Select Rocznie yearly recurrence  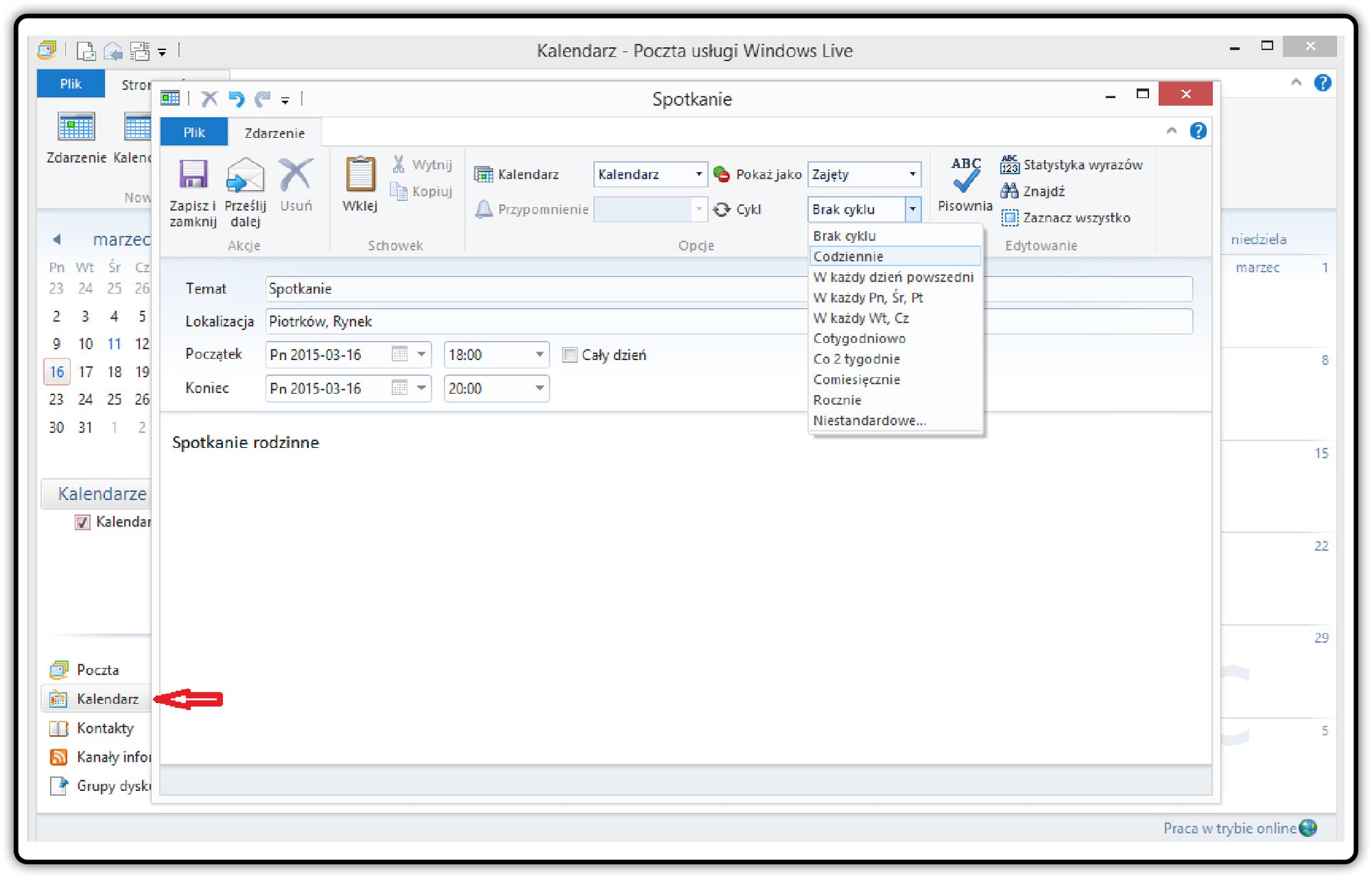pyautogui.click(x=895, y=400)
